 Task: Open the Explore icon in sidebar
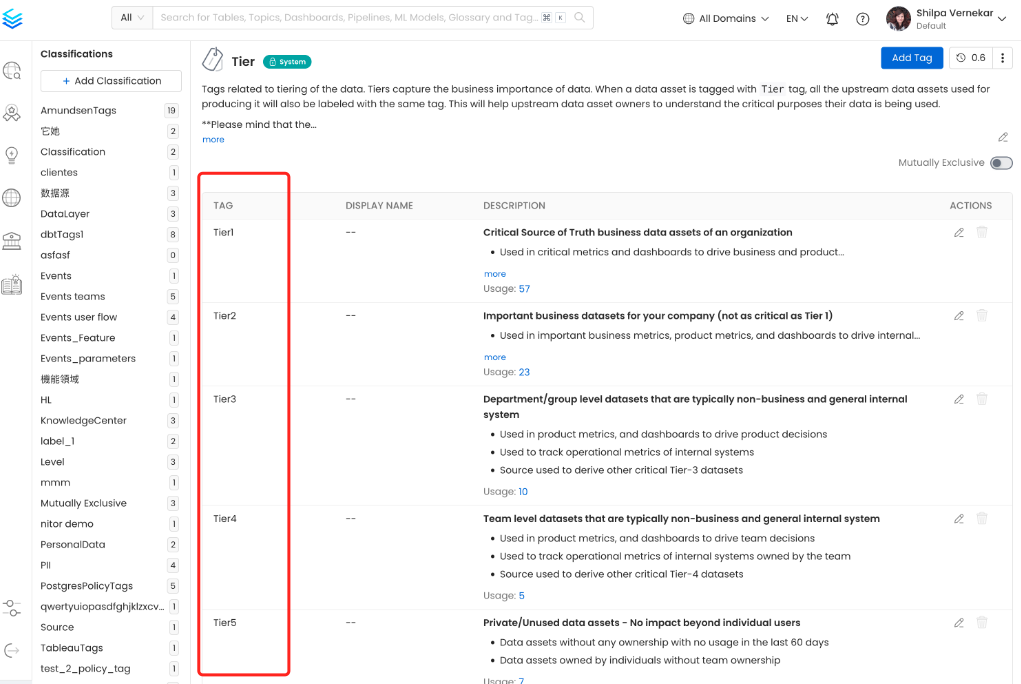[x=12, y=71]
